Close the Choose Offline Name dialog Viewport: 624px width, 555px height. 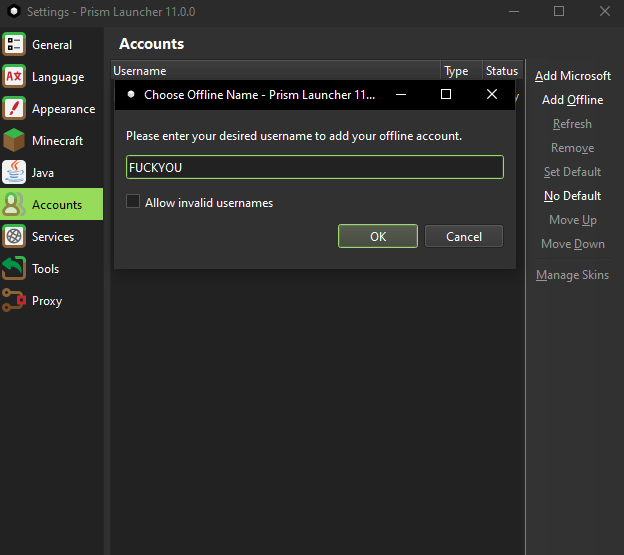pos(492,94)
